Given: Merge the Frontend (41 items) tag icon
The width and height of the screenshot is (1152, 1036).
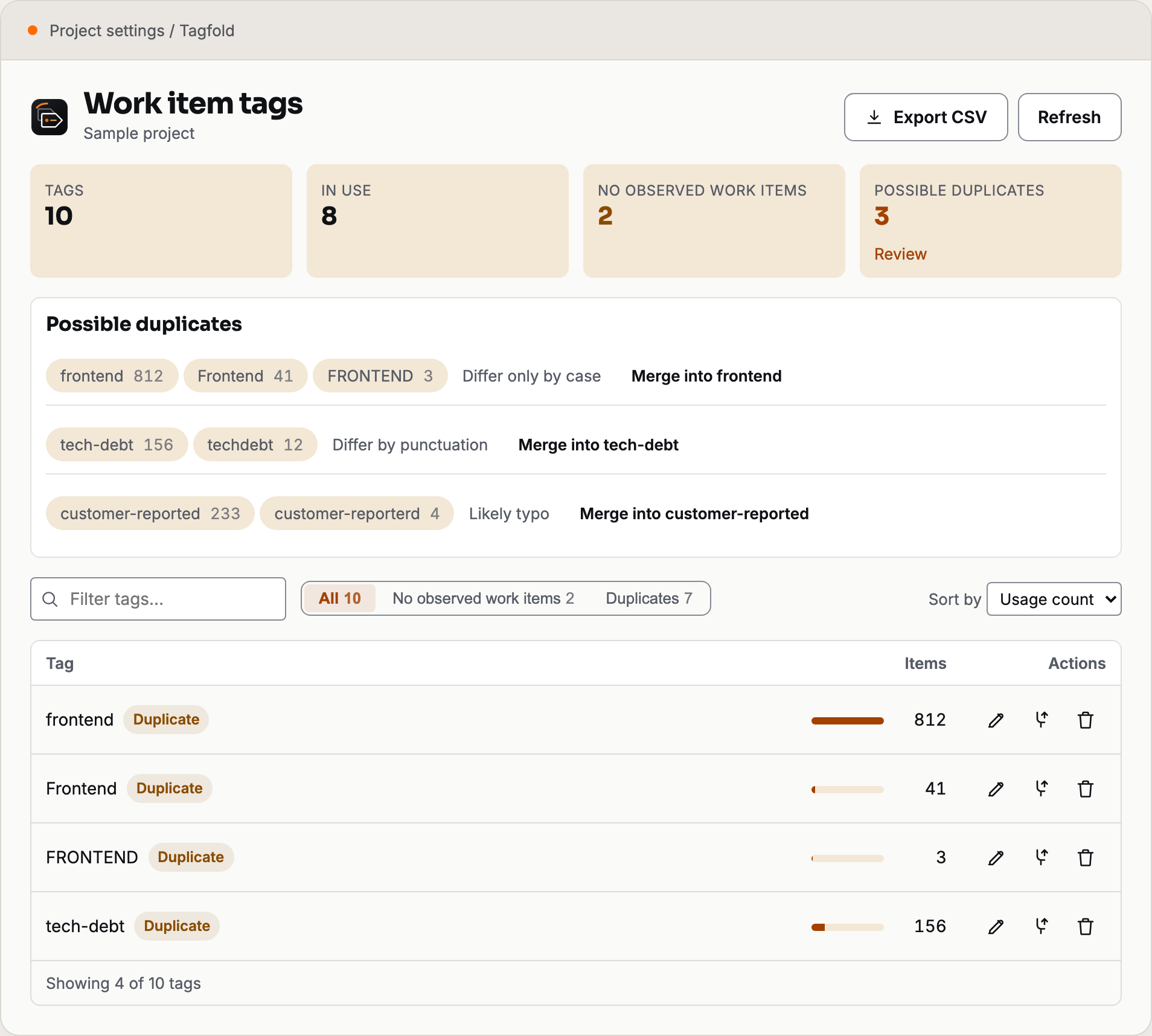Looking at the screenshot, I should [x=1042, y=788].
